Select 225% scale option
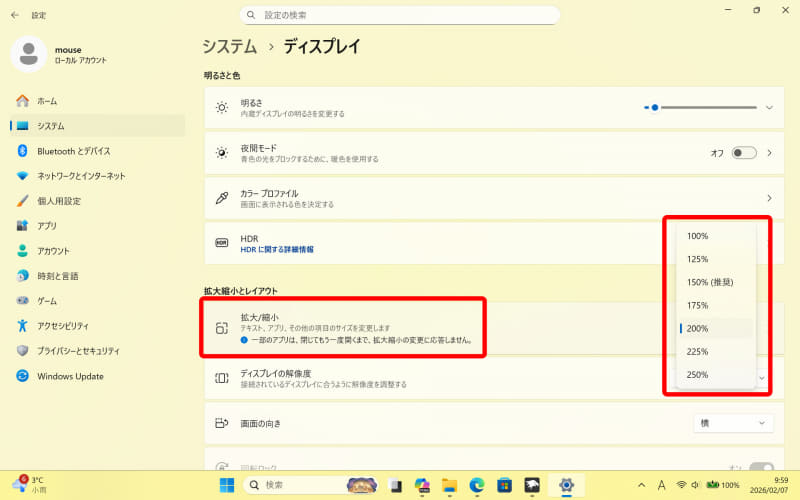Screen dimensions: 800x500 [x=715, y=352]
